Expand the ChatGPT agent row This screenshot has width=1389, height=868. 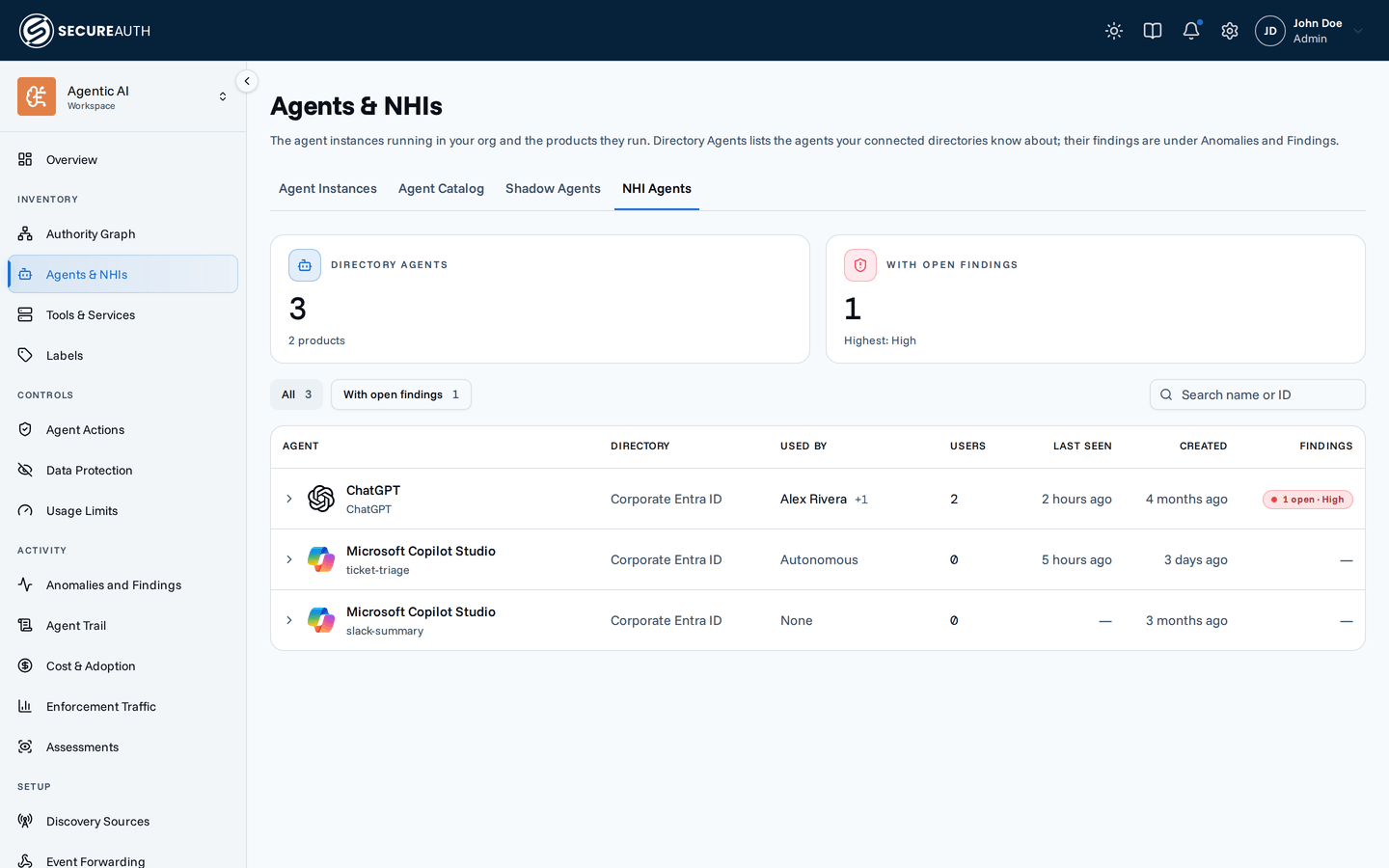click(289, 499)
